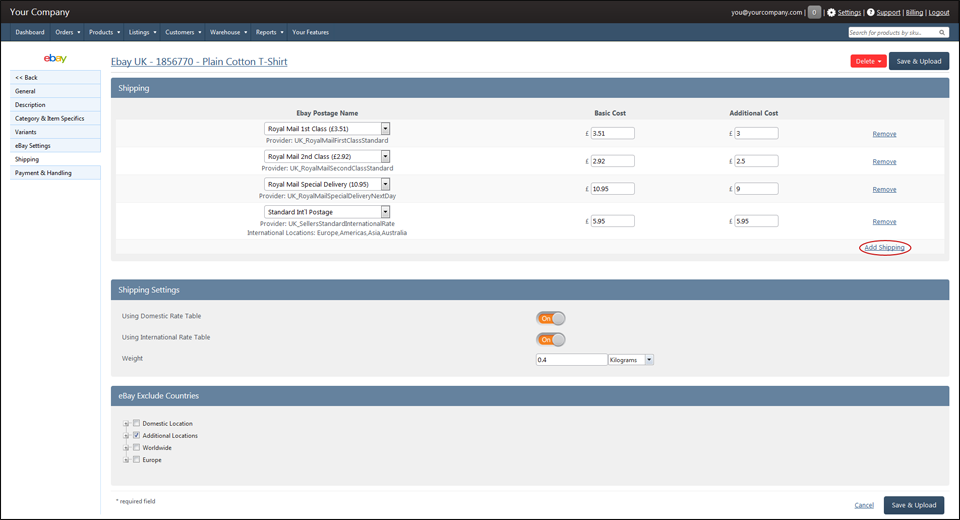Image resolution: width=960 pixels, height=520 pixels.
Task: Click additional cost field showing 9
Action: [x=756, y=189]
